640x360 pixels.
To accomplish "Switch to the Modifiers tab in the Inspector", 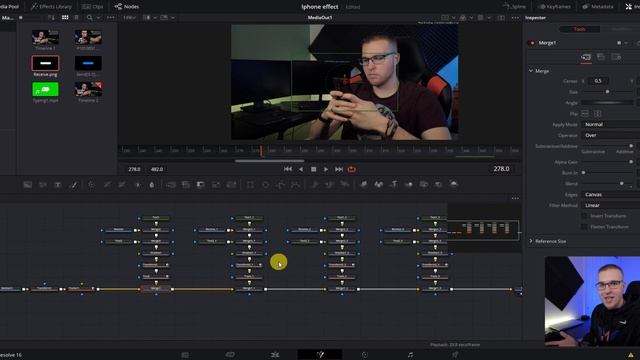I will (x=621, y=29).
